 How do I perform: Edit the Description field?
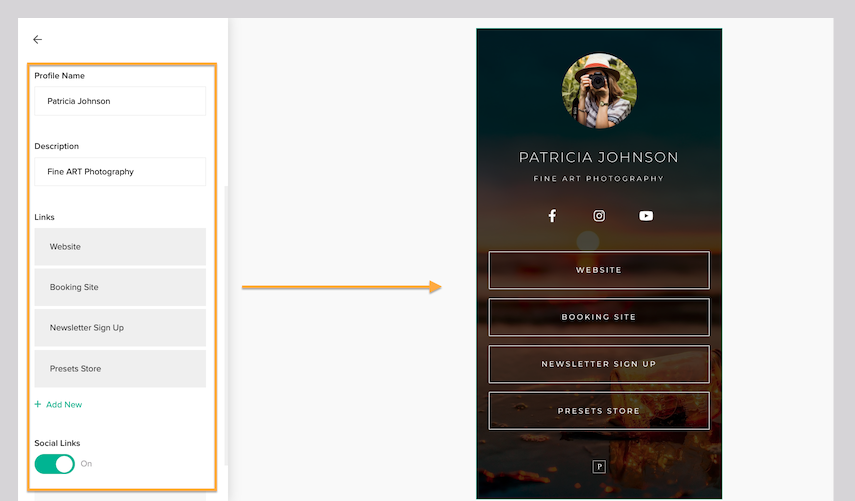(x=120, y=172)
